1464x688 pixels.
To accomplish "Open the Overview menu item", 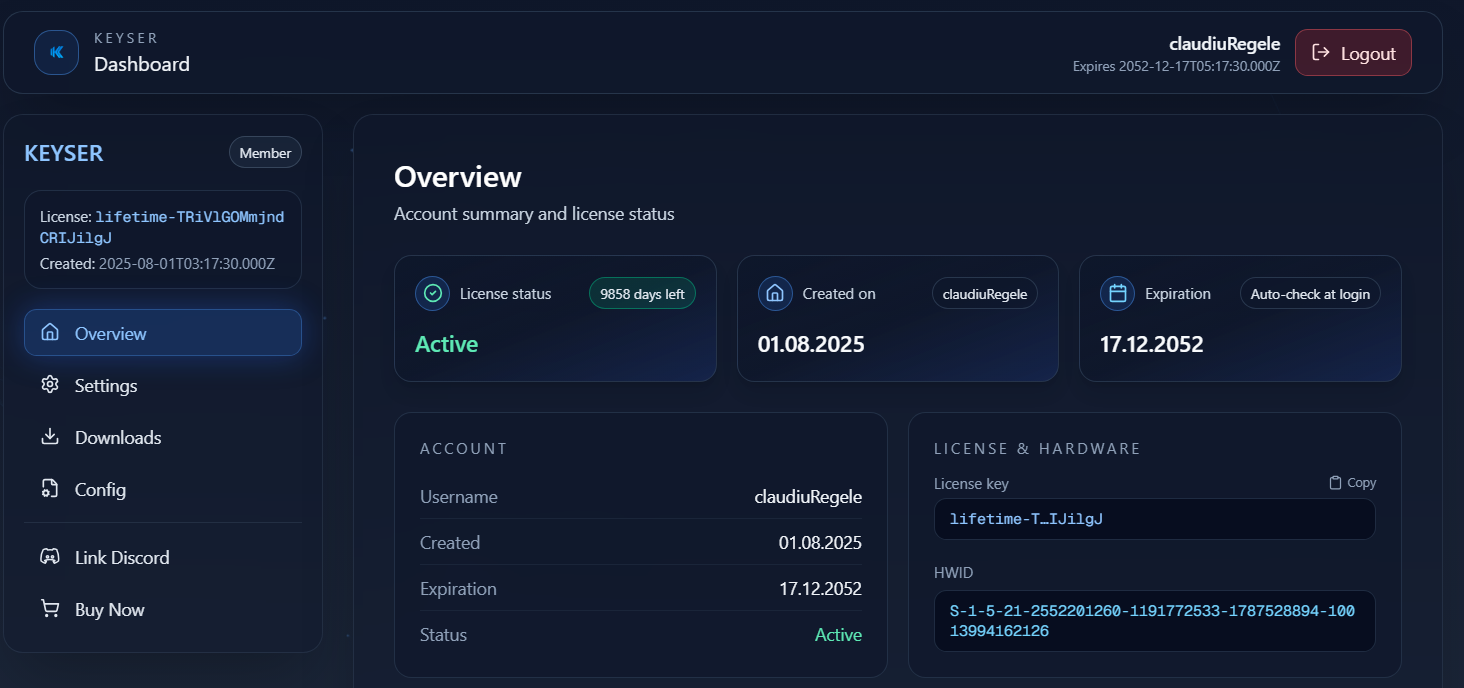I will 163,333.
